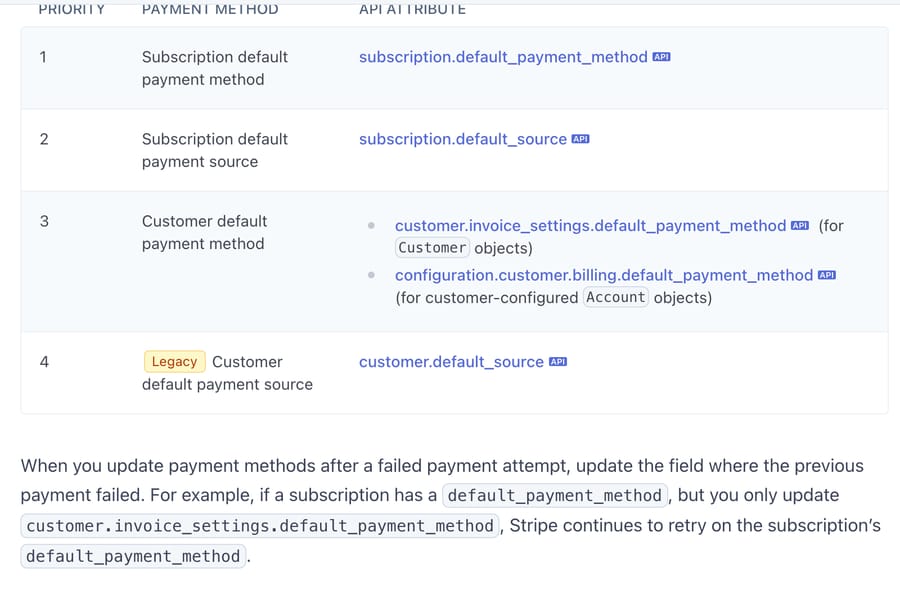This screenshot has width=900, height=596.
Task: Click '(for customer-configured' text in row 3
Action: click(487, 298)
